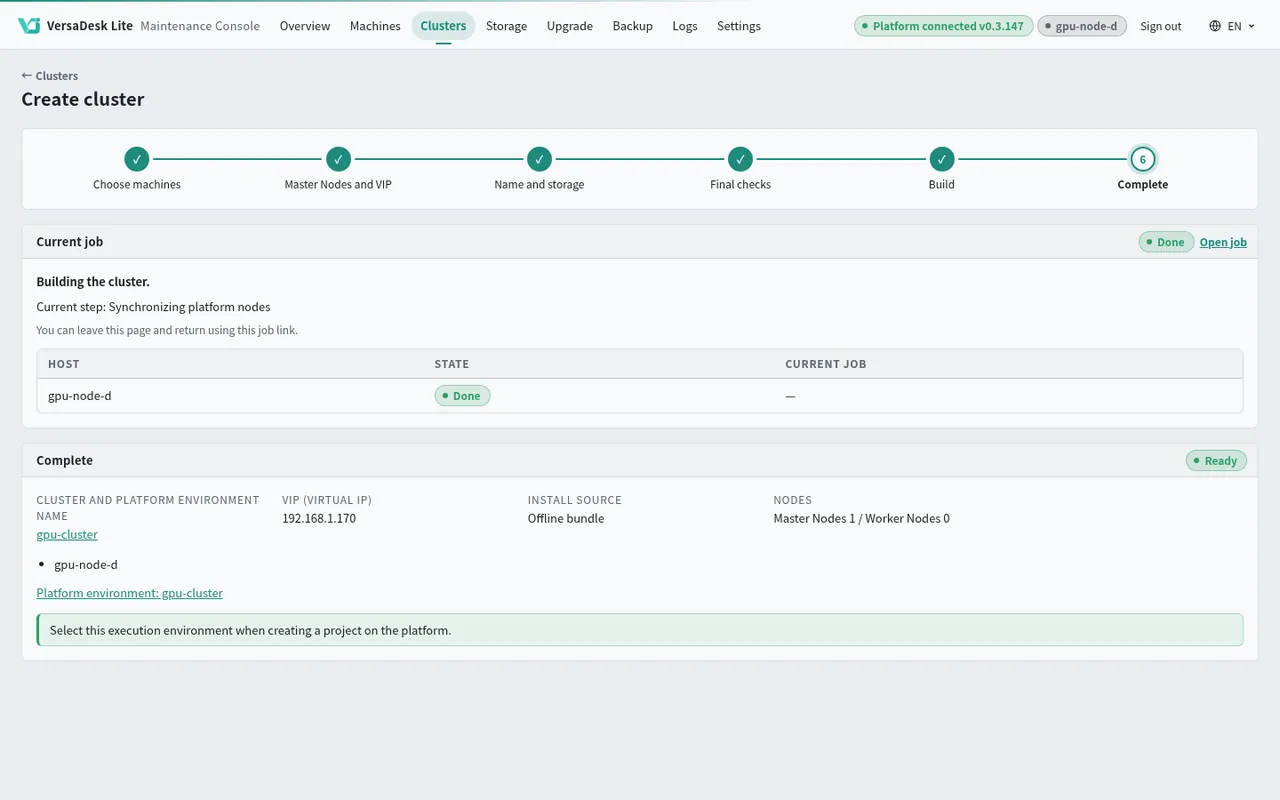Click the Open job link

[x=1223, y=242]
